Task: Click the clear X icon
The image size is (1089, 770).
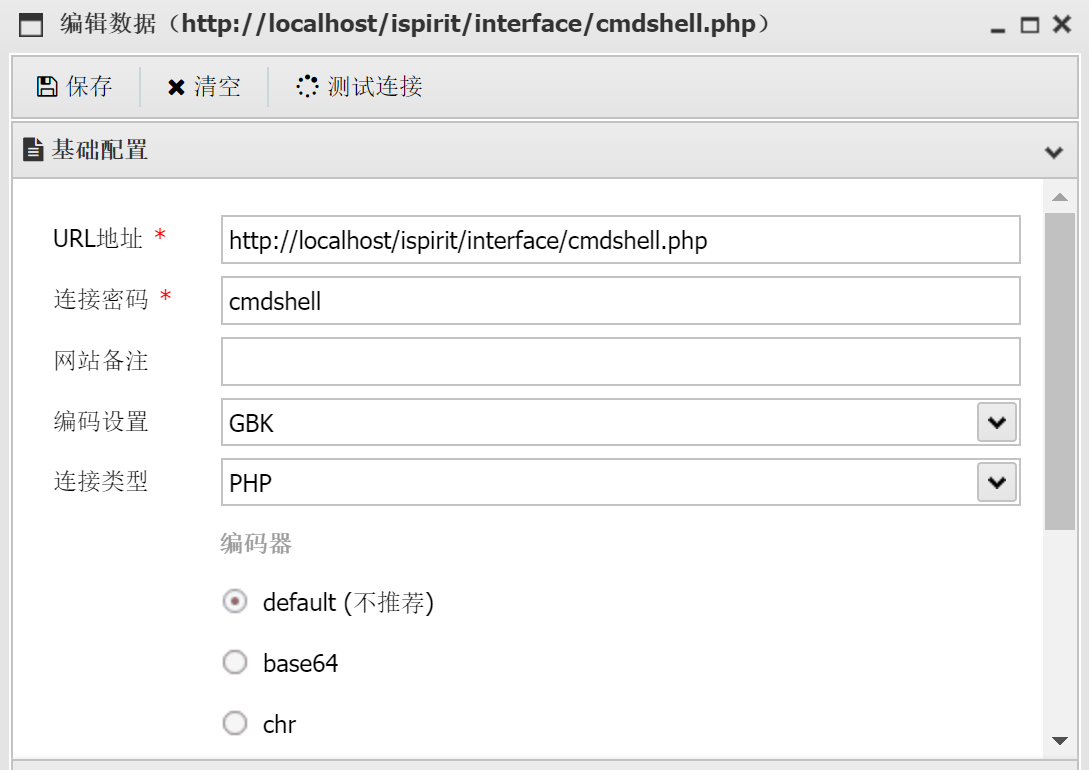Action: click(176, 87)
